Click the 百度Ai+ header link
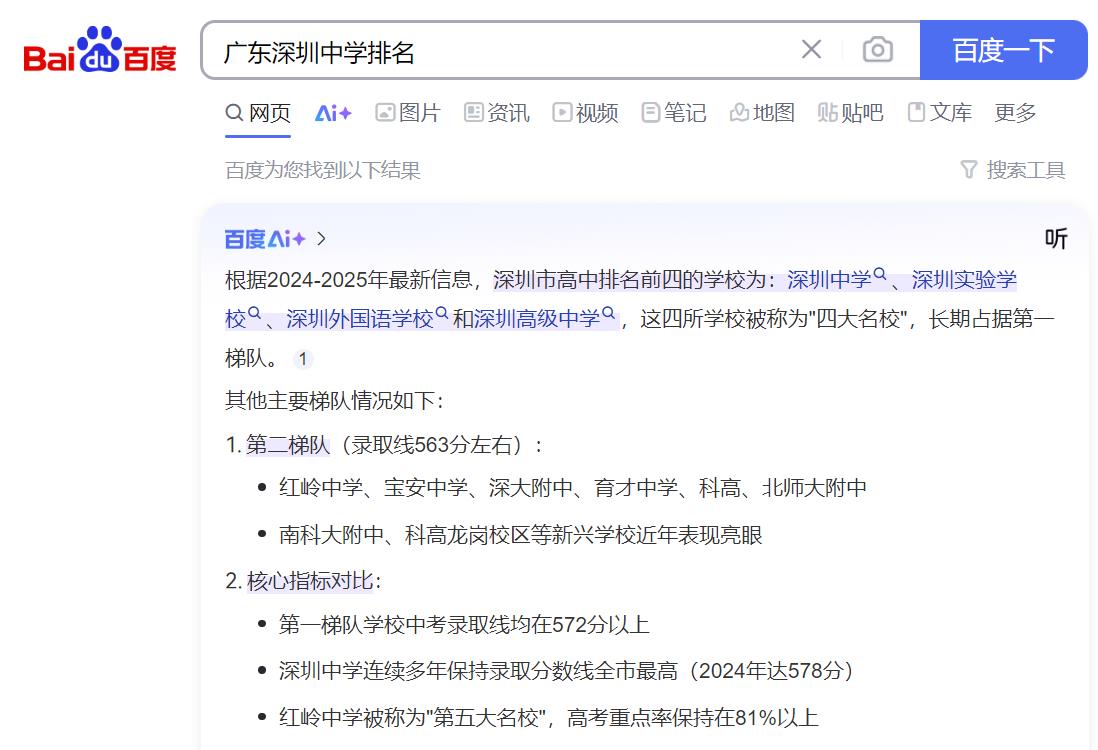 [x=265, y=239]
